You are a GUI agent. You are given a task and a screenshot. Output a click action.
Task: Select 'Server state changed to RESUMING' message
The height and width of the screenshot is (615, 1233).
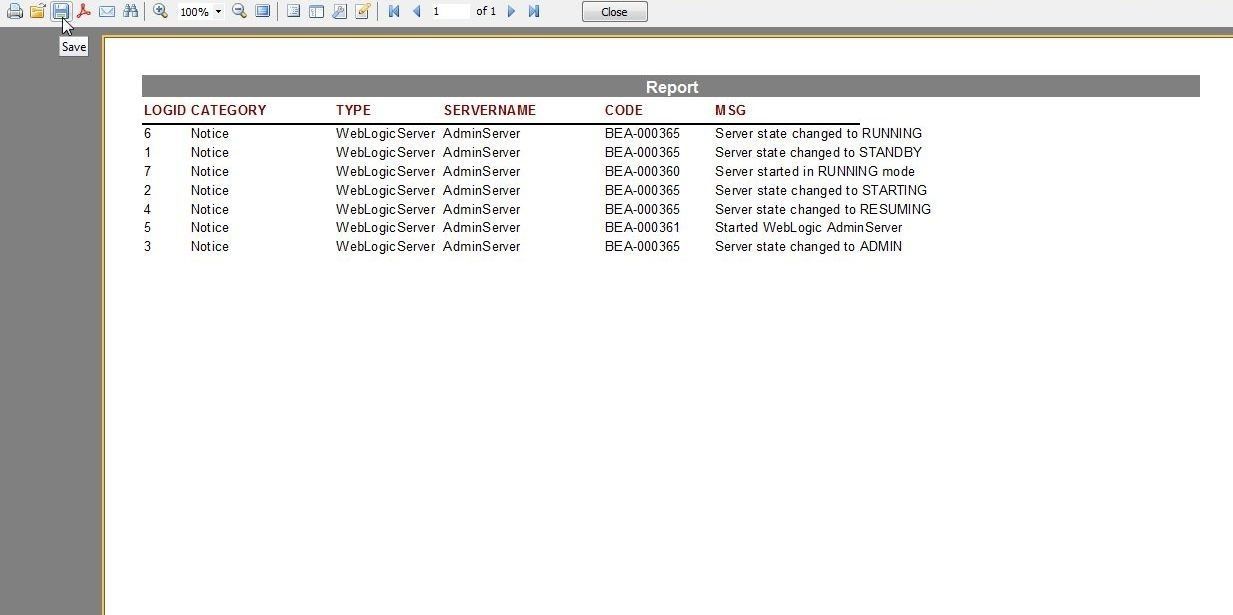pyautogui.click(x=823, y=209)
